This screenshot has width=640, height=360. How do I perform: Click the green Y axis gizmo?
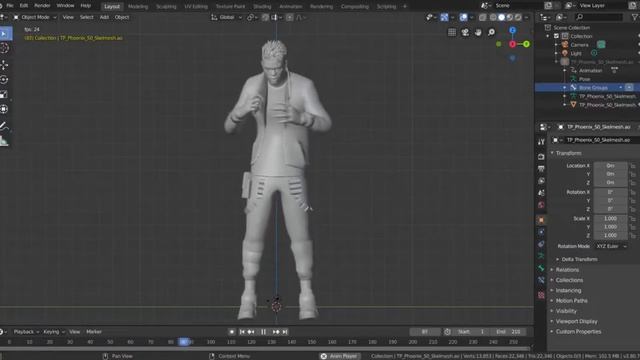point(527,44)
